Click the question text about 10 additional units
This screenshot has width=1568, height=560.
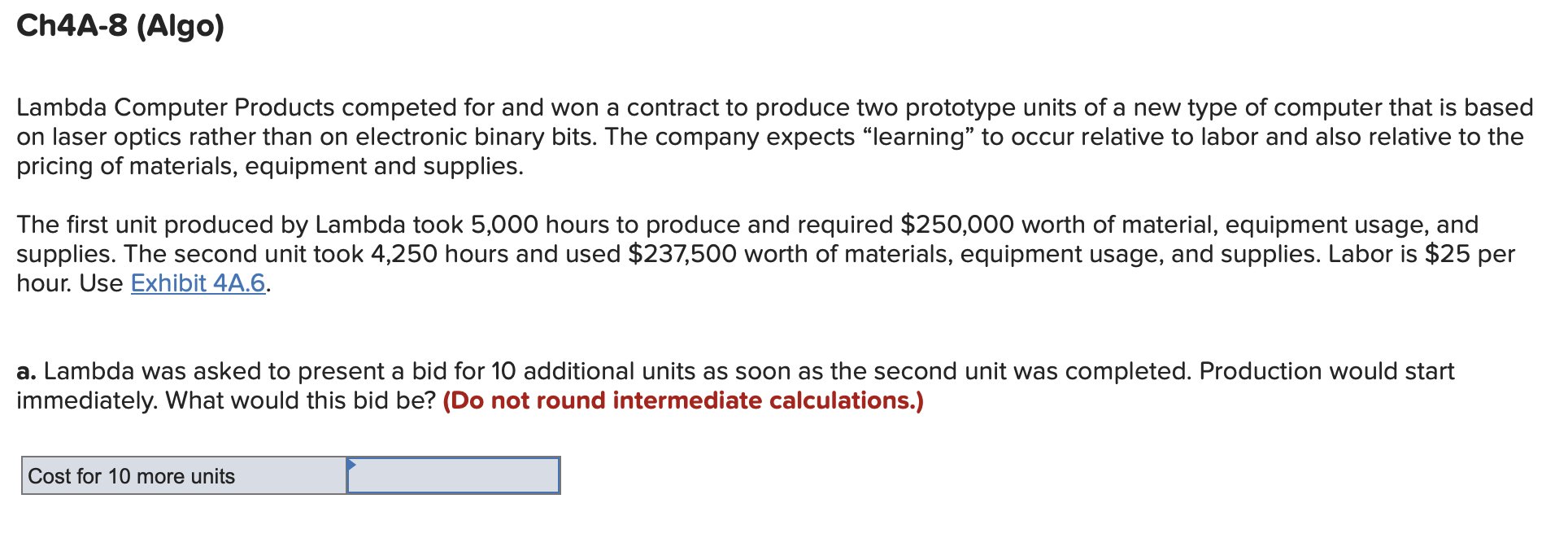pos(569,370)
